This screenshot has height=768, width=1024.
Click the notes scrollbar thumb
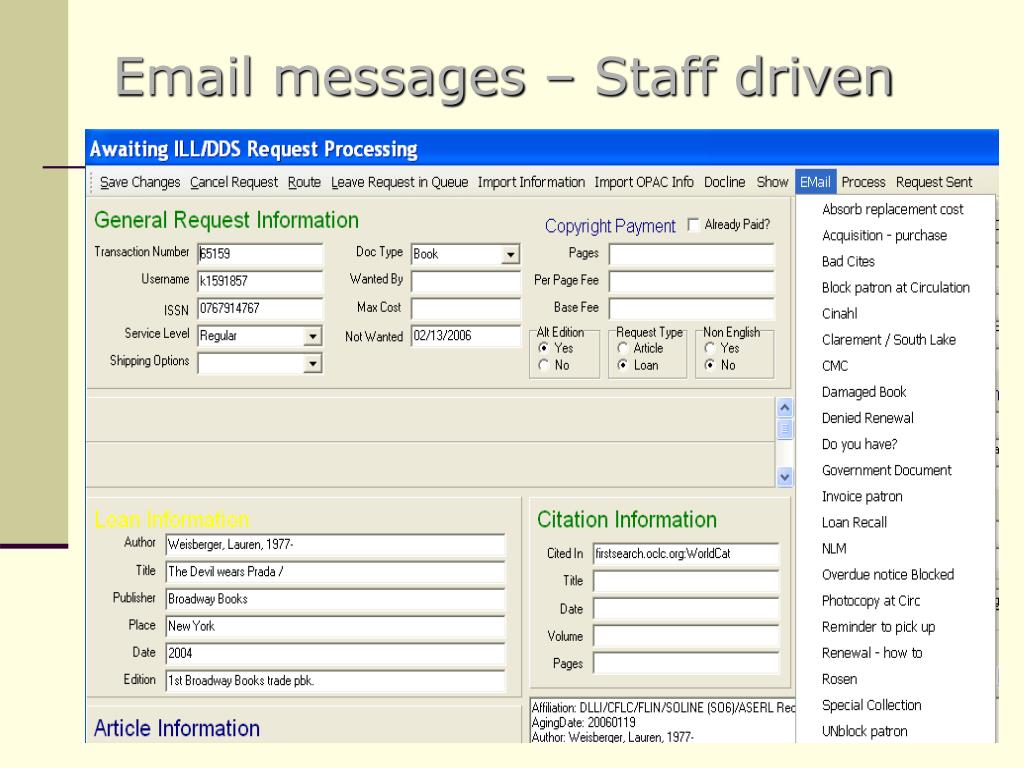pyautogui.click(x=785, y=429)
